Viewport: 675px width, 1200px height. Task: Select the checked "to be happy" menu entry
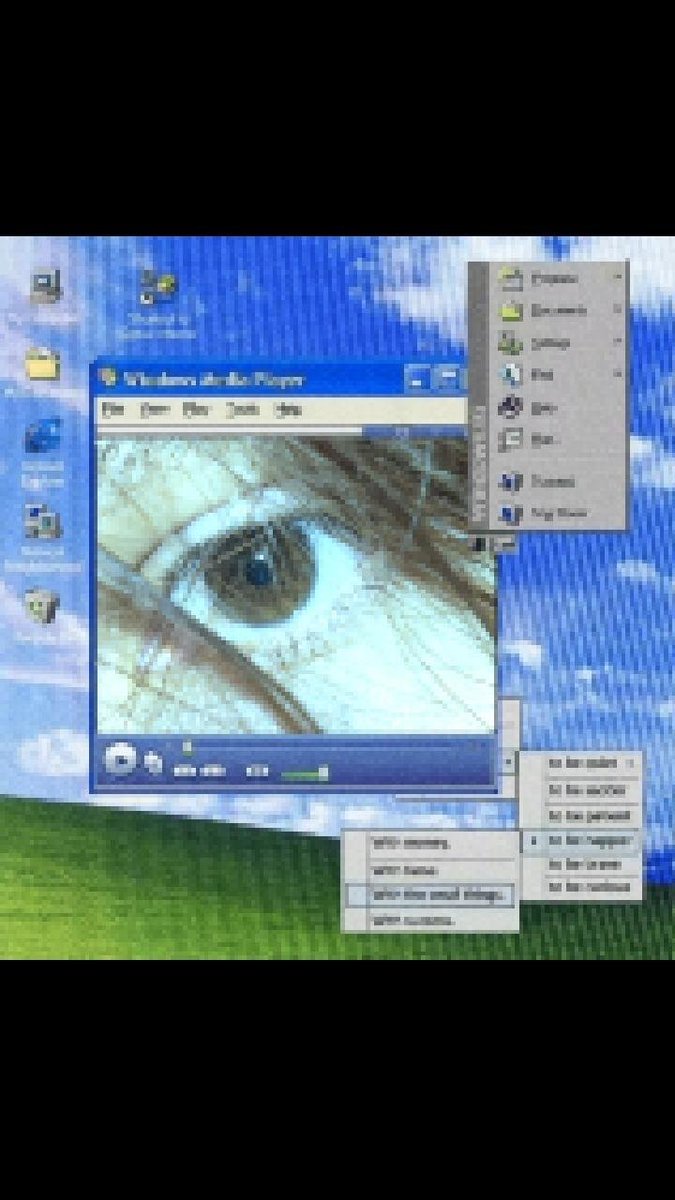click(x=582, y=841)
